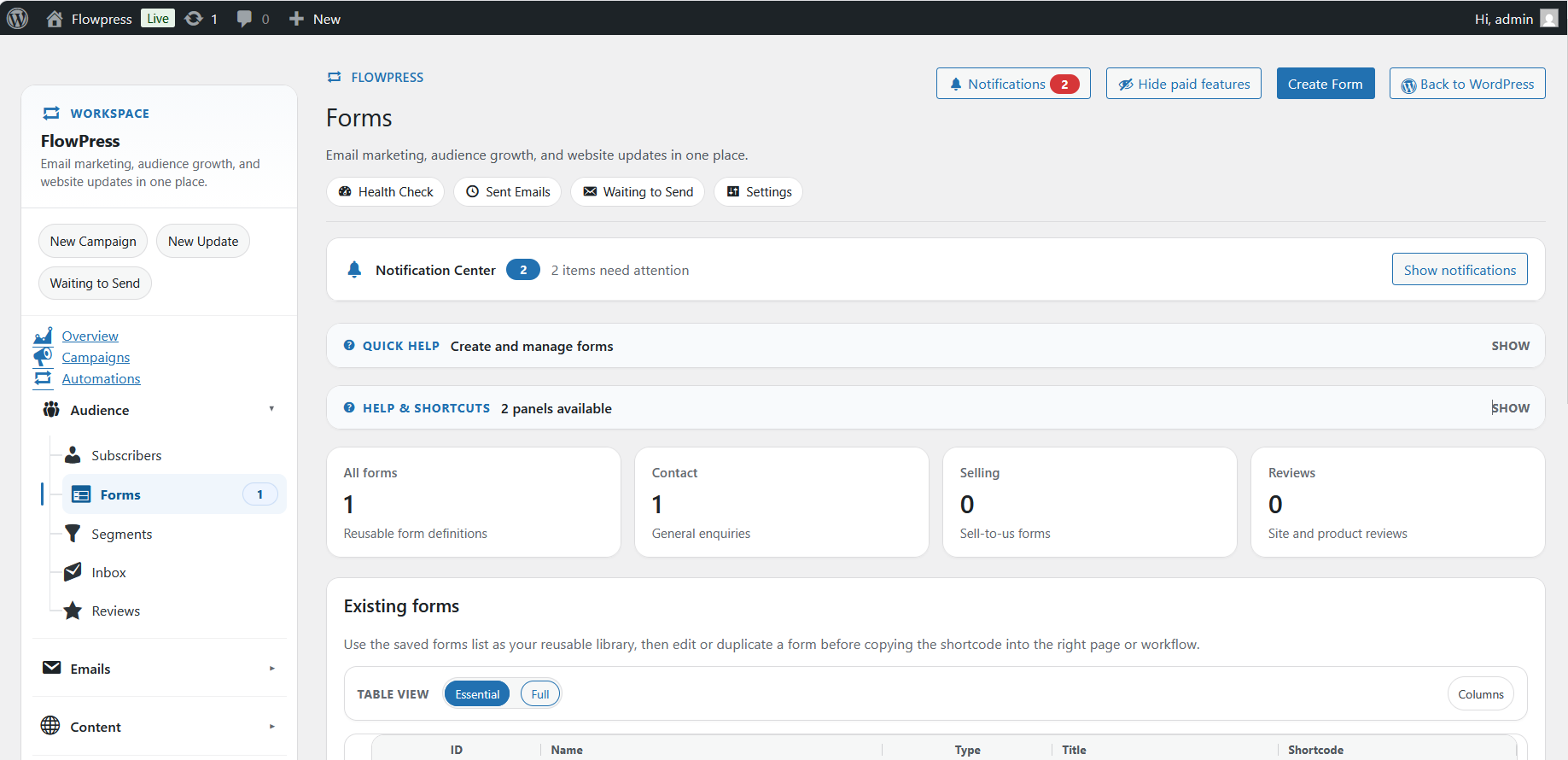This screenshot has width=1568, height=760.
Task: Click the Overview chart icon
Action: 43,336
